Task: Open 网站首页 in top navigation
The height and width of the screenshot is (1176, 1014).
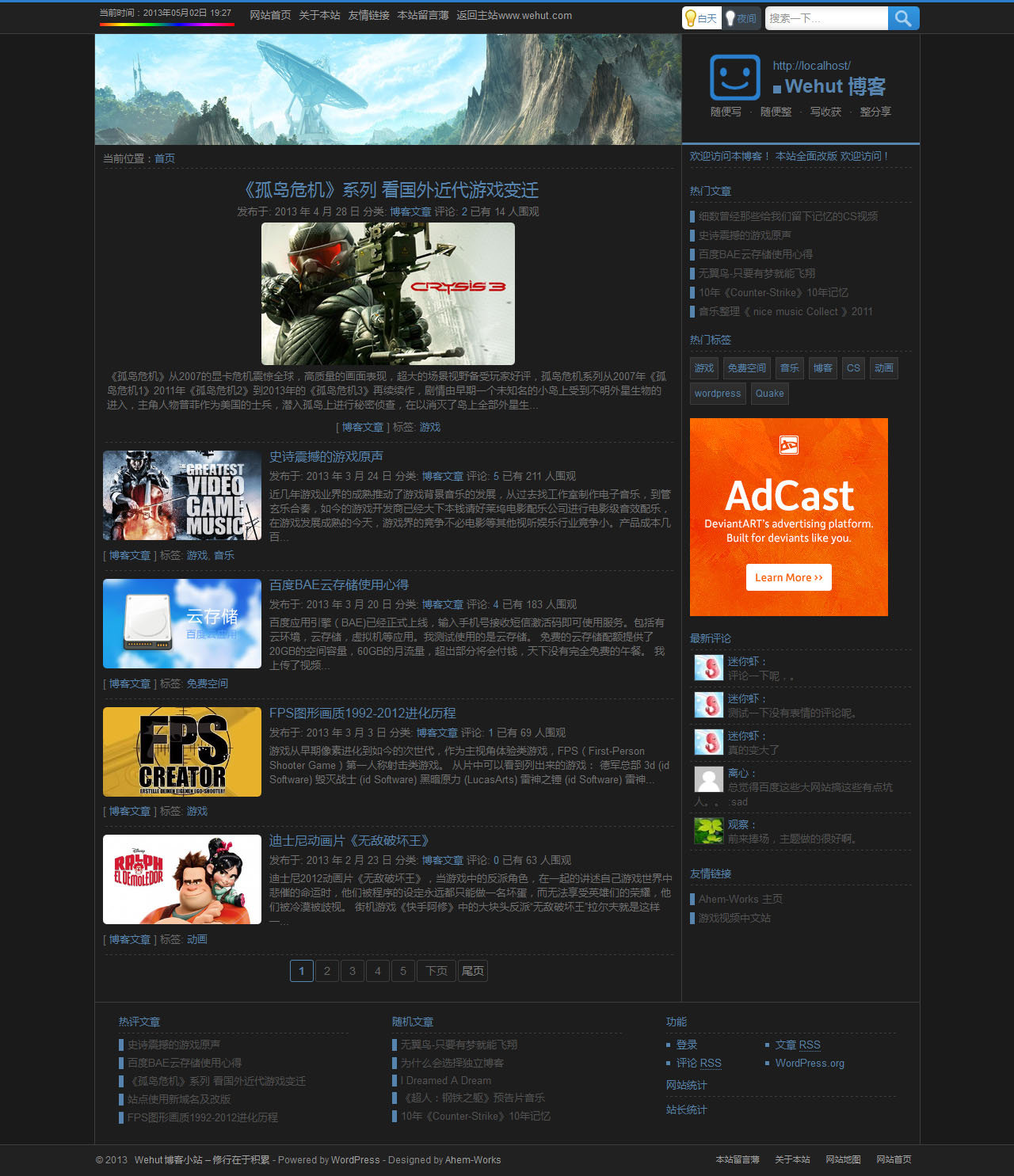Action: tap(270, 16)
